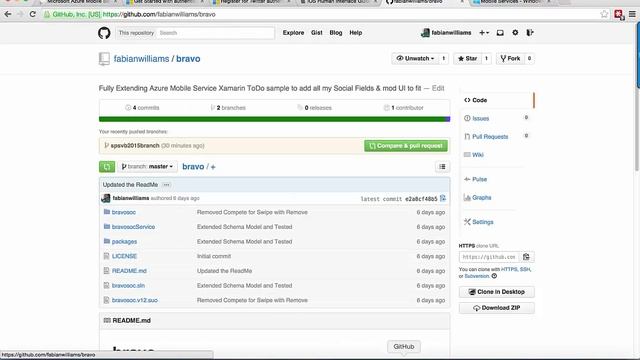Click the bravo repository name in title

tap(188, 59)
